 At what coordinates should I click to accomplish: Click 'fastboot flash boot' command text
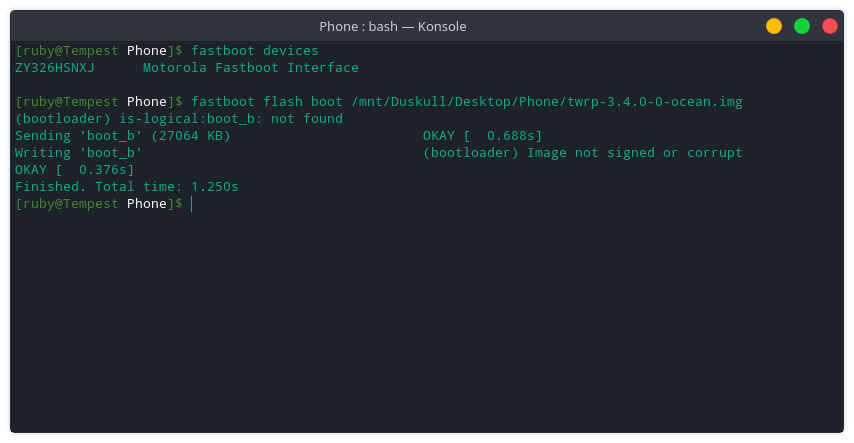click(267, 102)
